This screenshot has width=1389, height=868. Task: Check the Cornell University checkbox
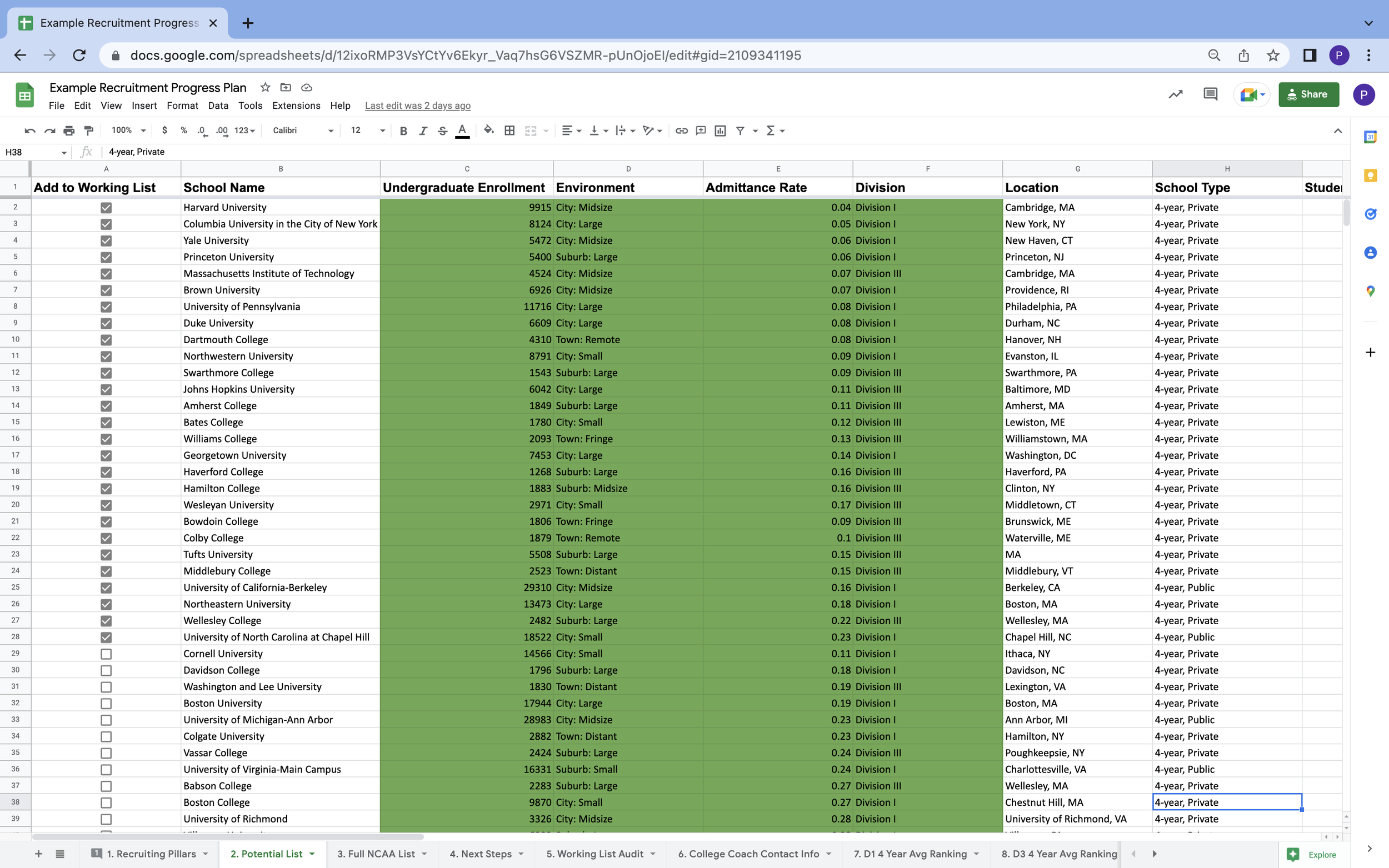coord(106,654)
